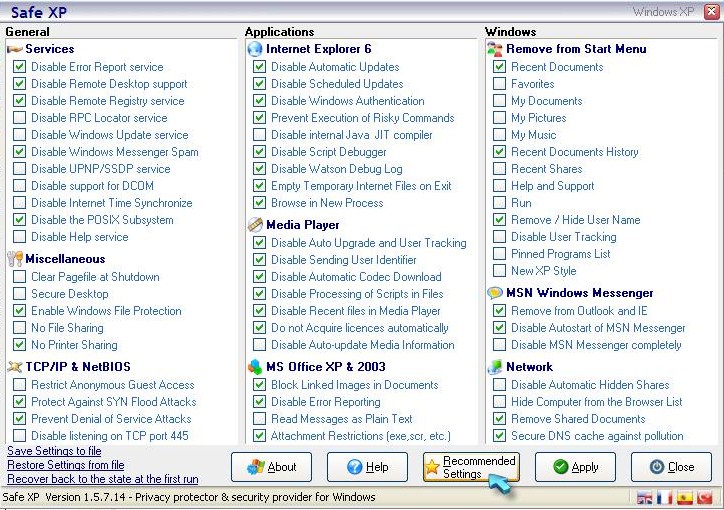Click the Network section icon
Screen dimensions: 724x510
tap(495, 367)
